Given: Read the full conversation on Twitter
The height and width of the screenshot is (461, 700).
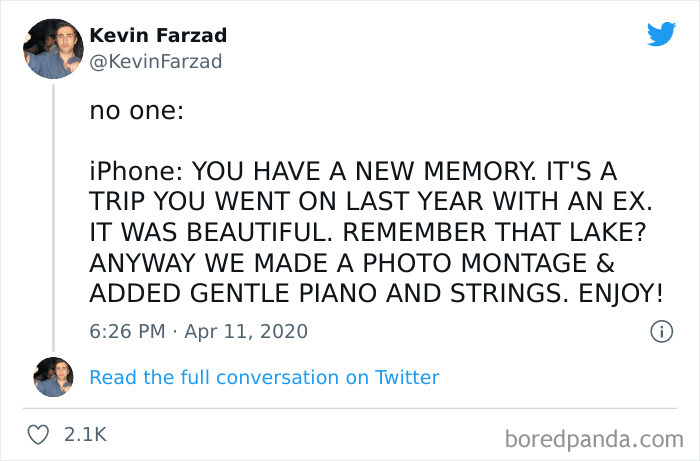Looking at the screenshot, I should pyautogui.click(x=264, y=377).
